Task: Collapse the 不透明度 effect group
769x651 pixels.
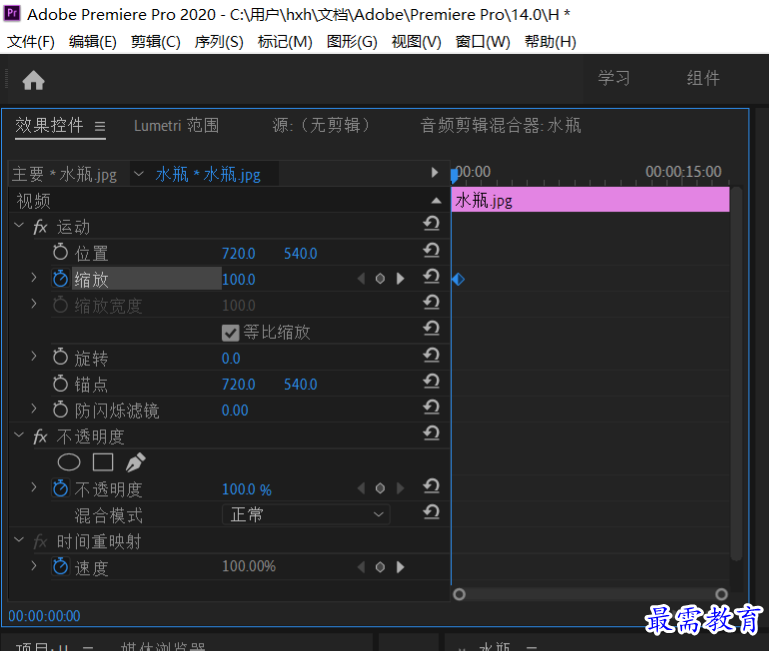Action: tap(19, 435)
